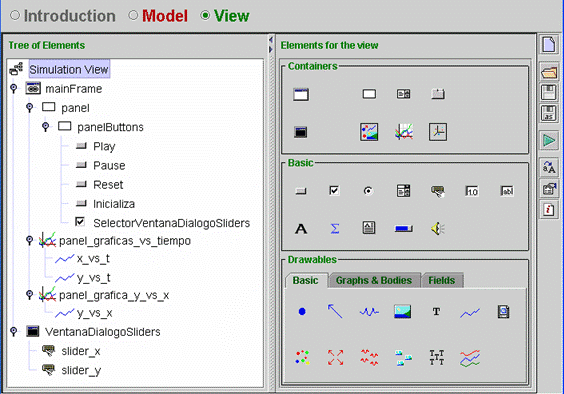Open the font settings aA icon
This screenshot has height=394, width=564.
(549, 168)
